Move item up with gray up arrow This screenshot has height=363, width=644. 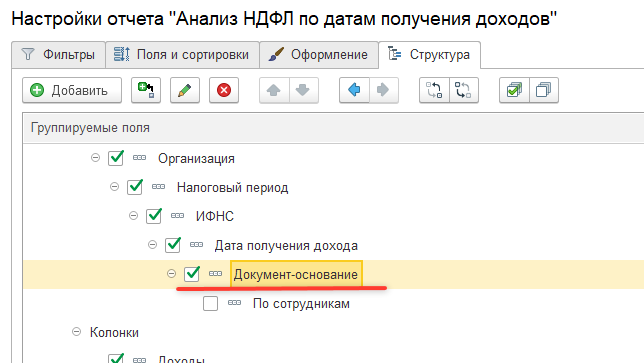[x=274, y=90]
